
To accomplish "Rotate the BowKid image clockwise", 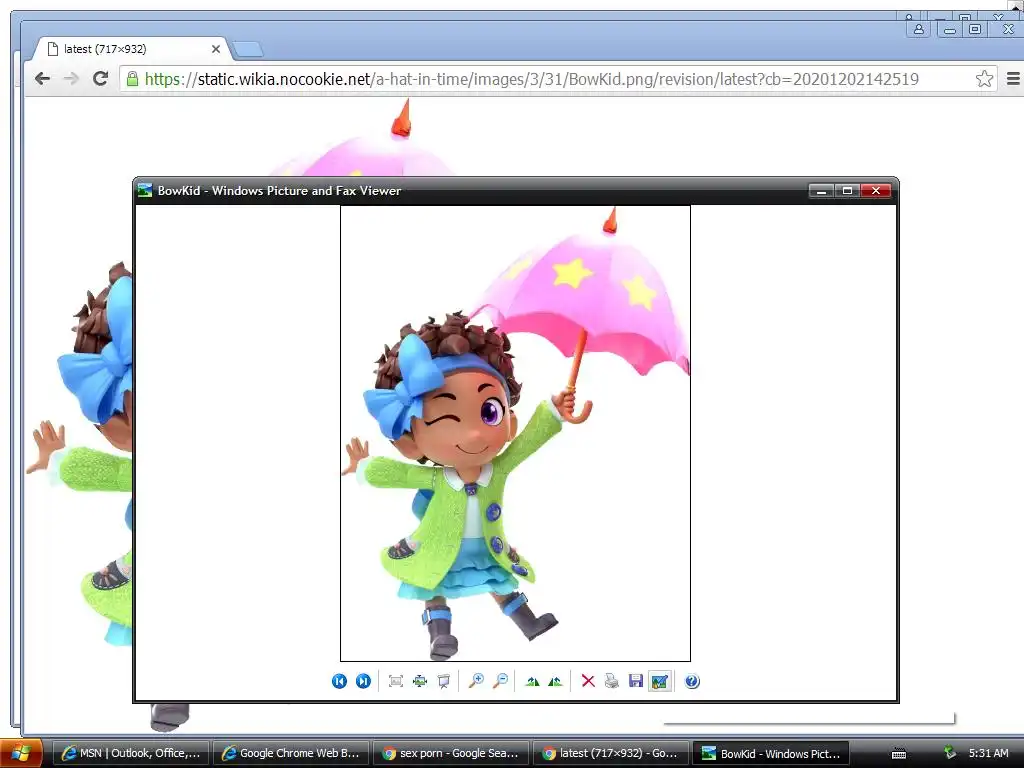I will click(x=532, y=681).
